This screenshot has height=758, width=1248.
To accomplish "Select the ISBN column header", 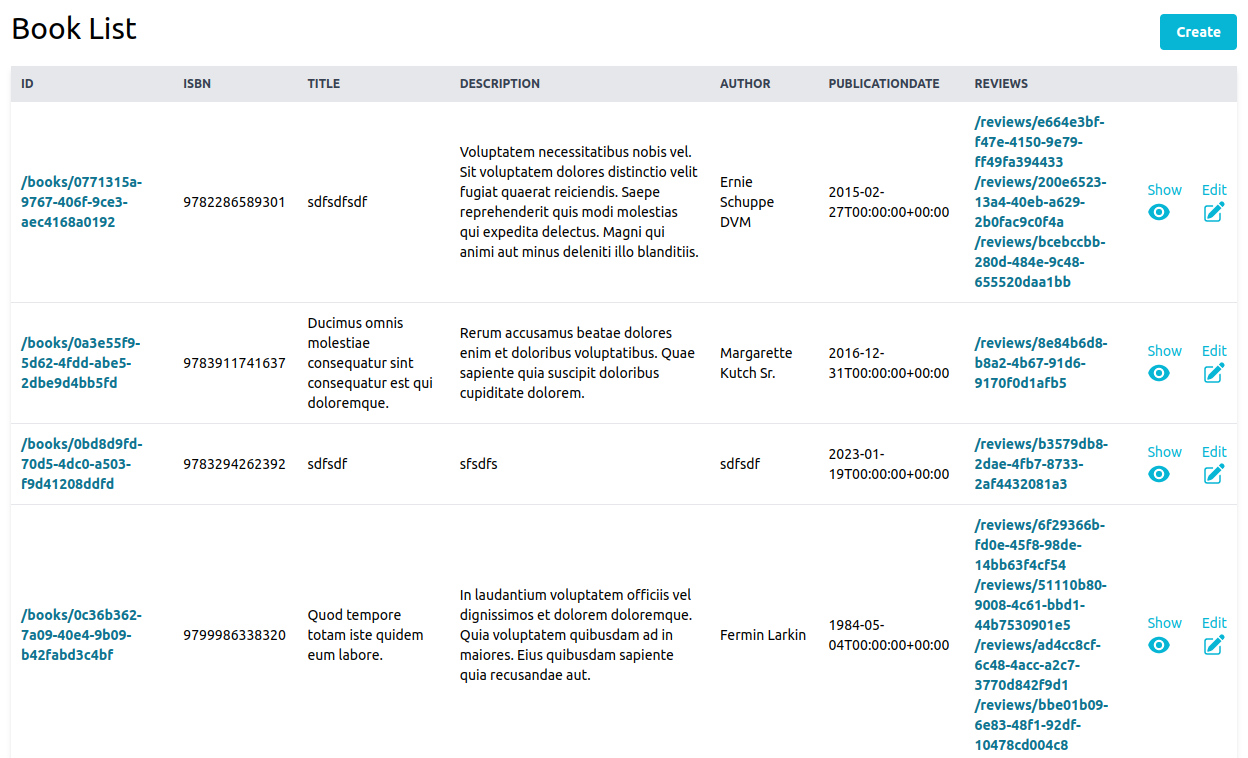I will pos(197,84).
